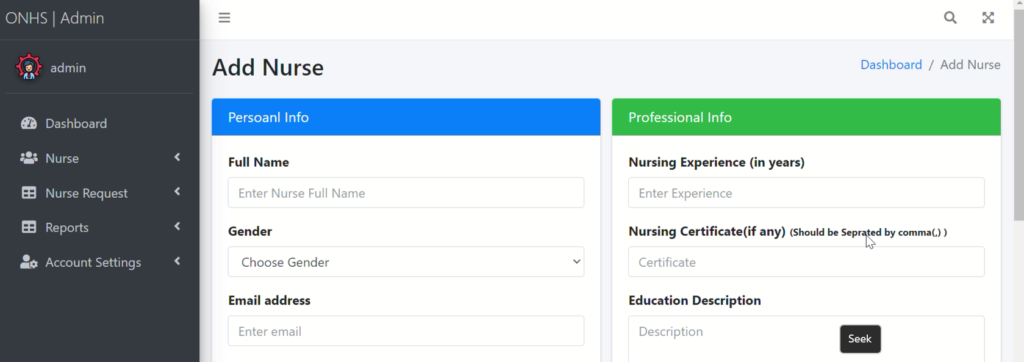
Task: Click the Nurse group icon
Action: pyautogui.click(x=29, y=158)
